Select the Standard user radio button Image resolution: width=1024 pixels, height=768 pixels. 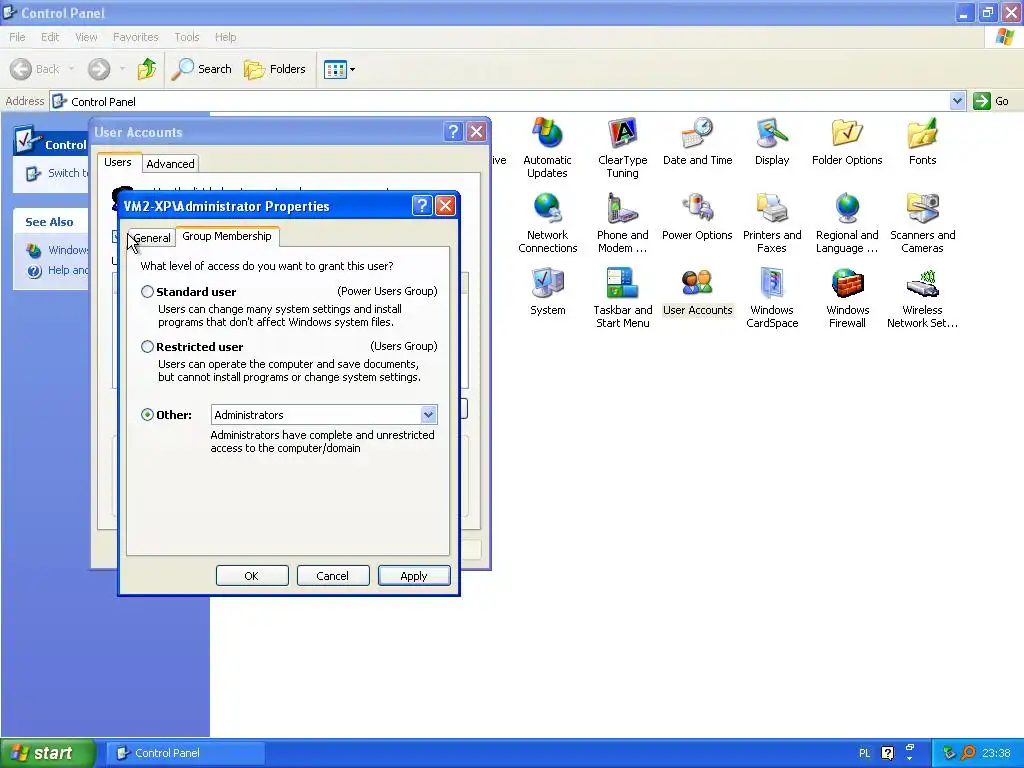point(148,292)
